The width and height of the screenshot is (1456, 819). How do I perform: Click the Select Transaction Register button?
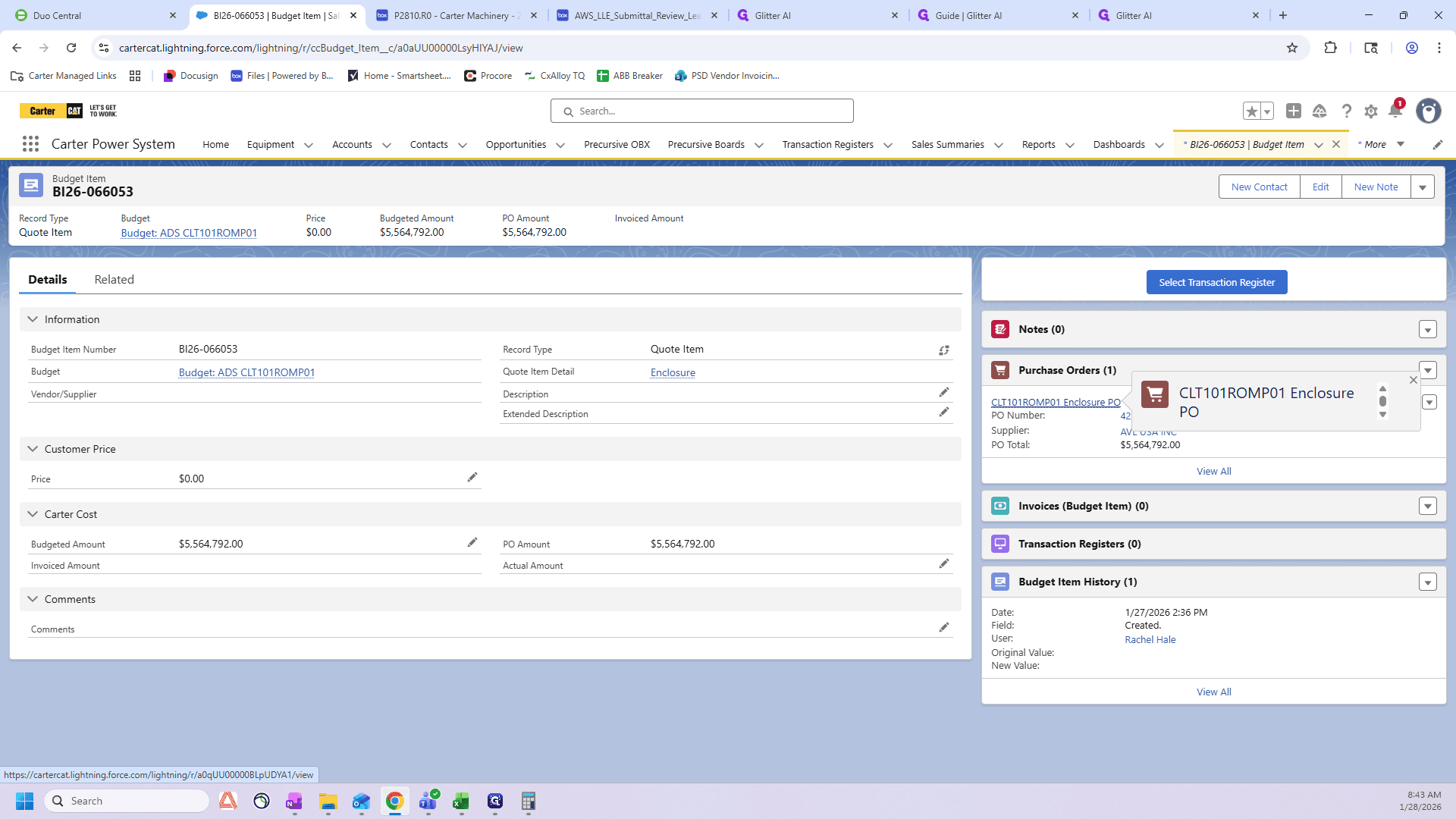coord(1216,282)
